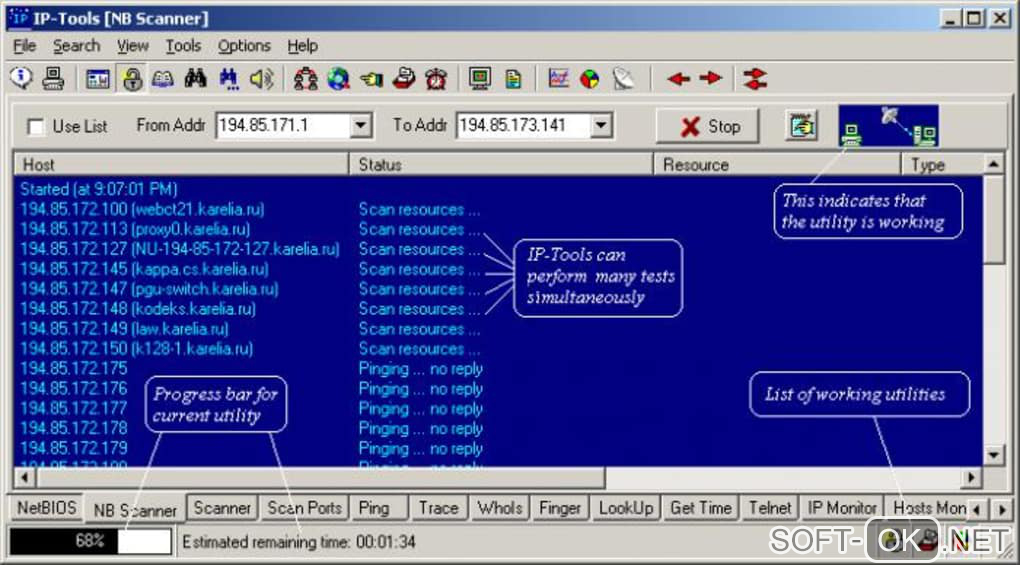Viewport: 1020px width, 565px height.
Task: Open the Help menu
Action: 302,46
